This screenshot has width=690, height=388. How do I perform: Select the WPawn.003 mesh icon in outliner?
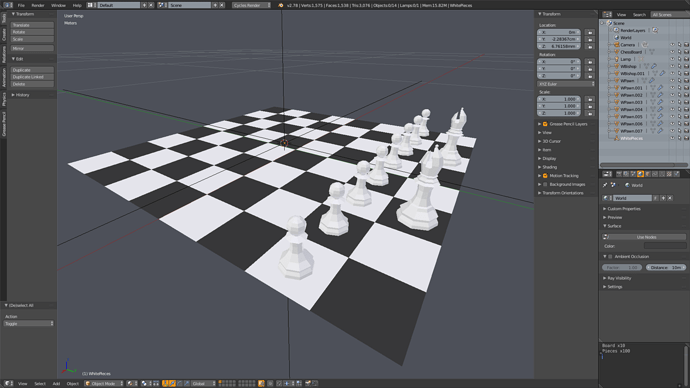click(653, 102)
